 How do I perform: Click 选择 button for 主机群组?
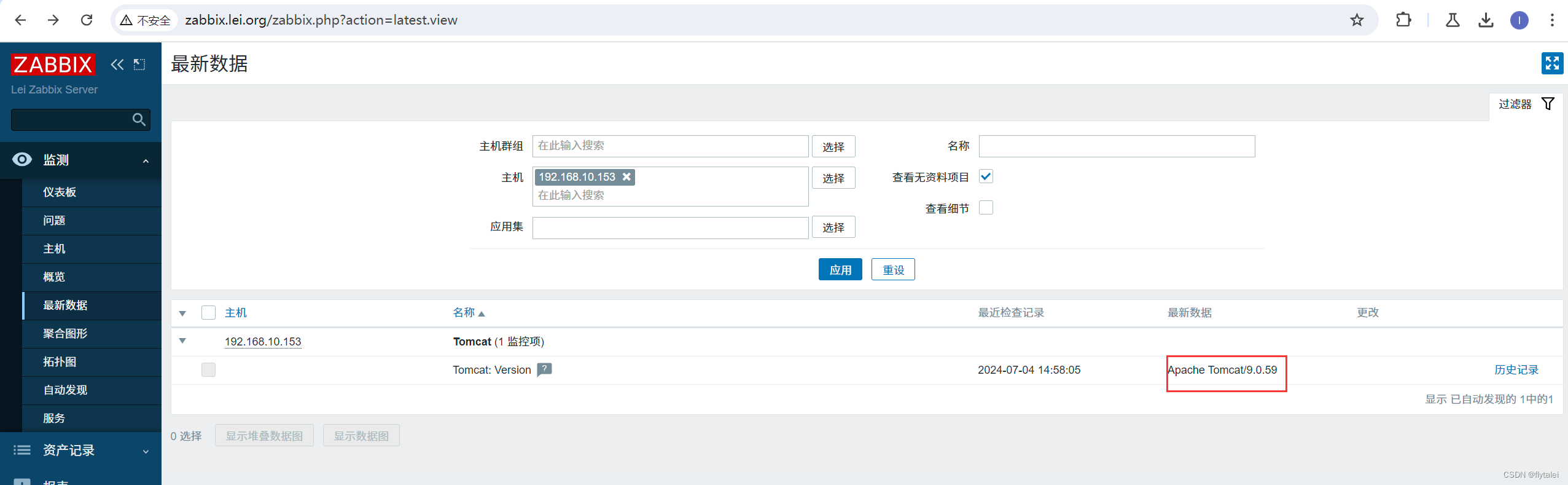(x=833, y=147)
